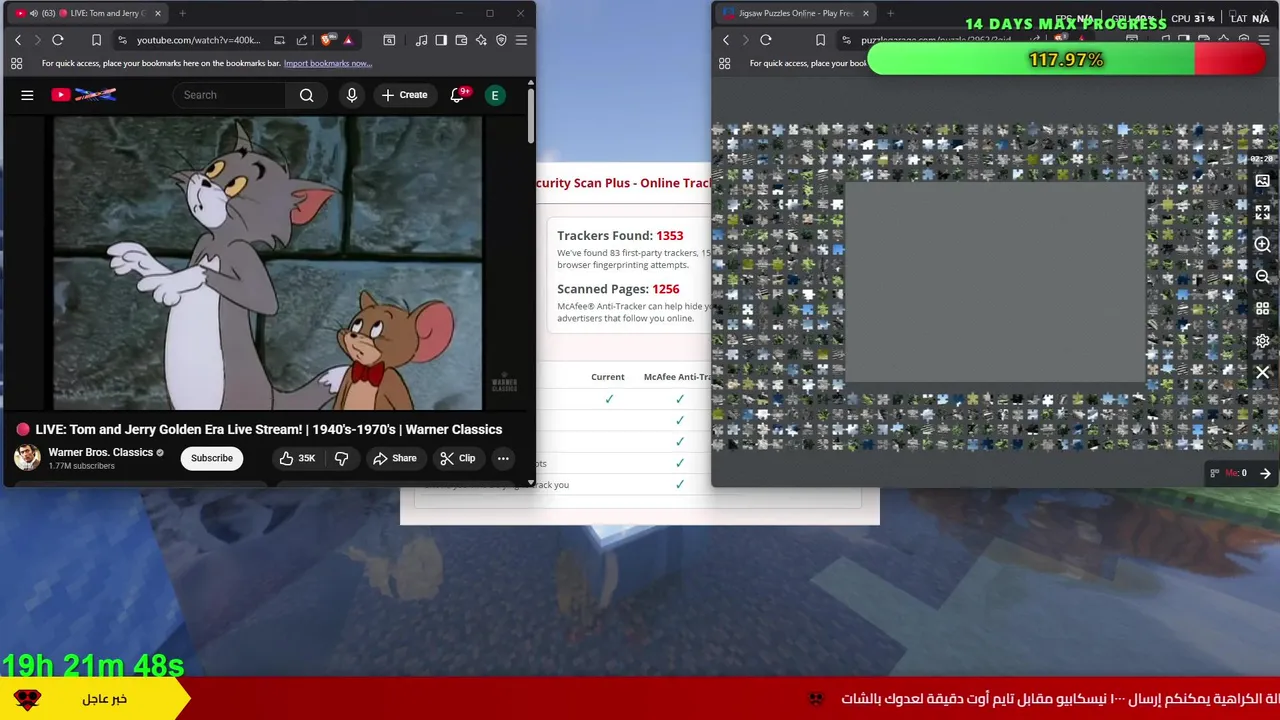Zoom in on the puzzle board
This screenshot has height=720, width=1280.
click(1262, 244)
